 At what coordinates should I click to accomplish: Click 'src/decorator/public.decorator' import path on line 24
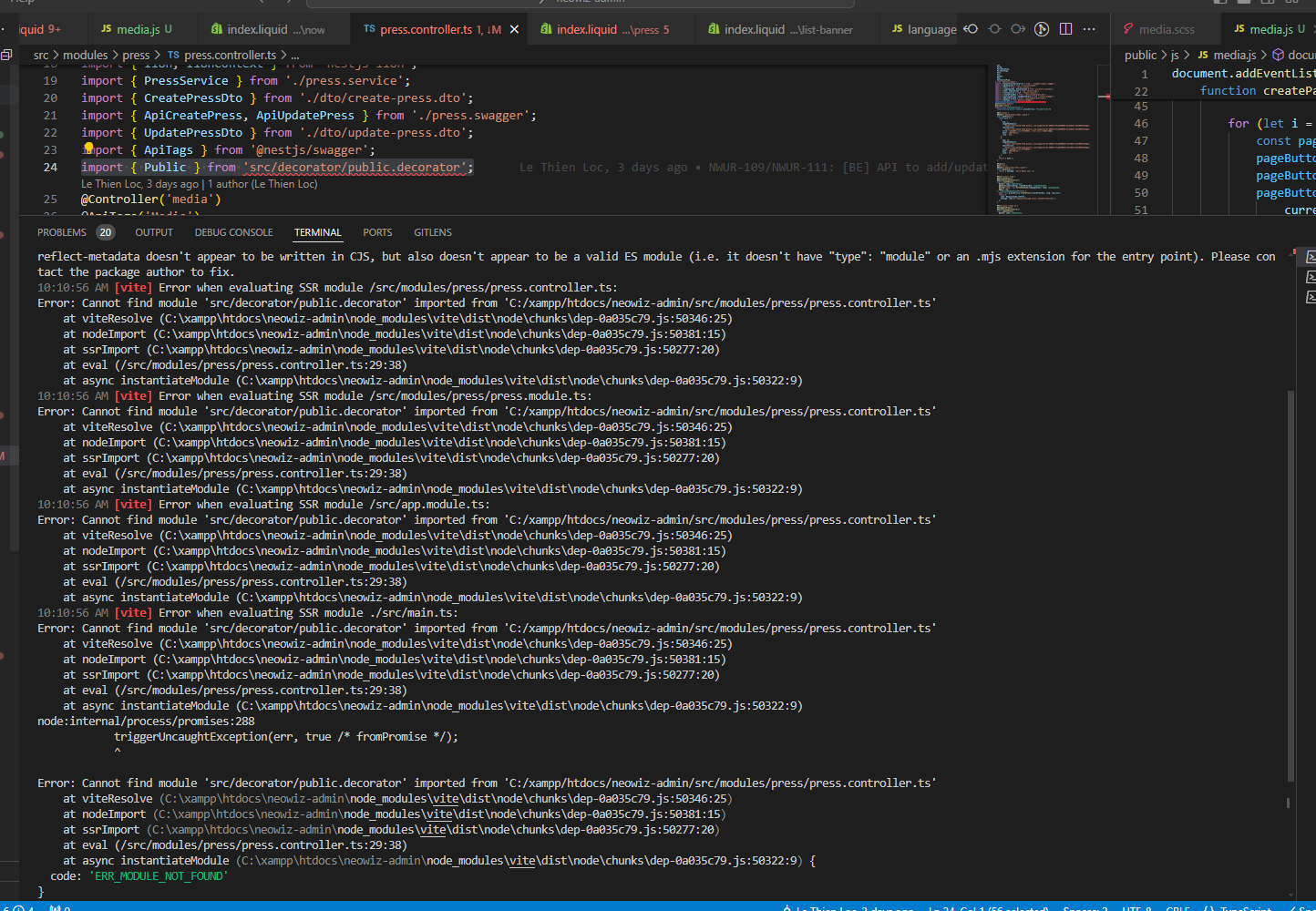click(355, 168)
